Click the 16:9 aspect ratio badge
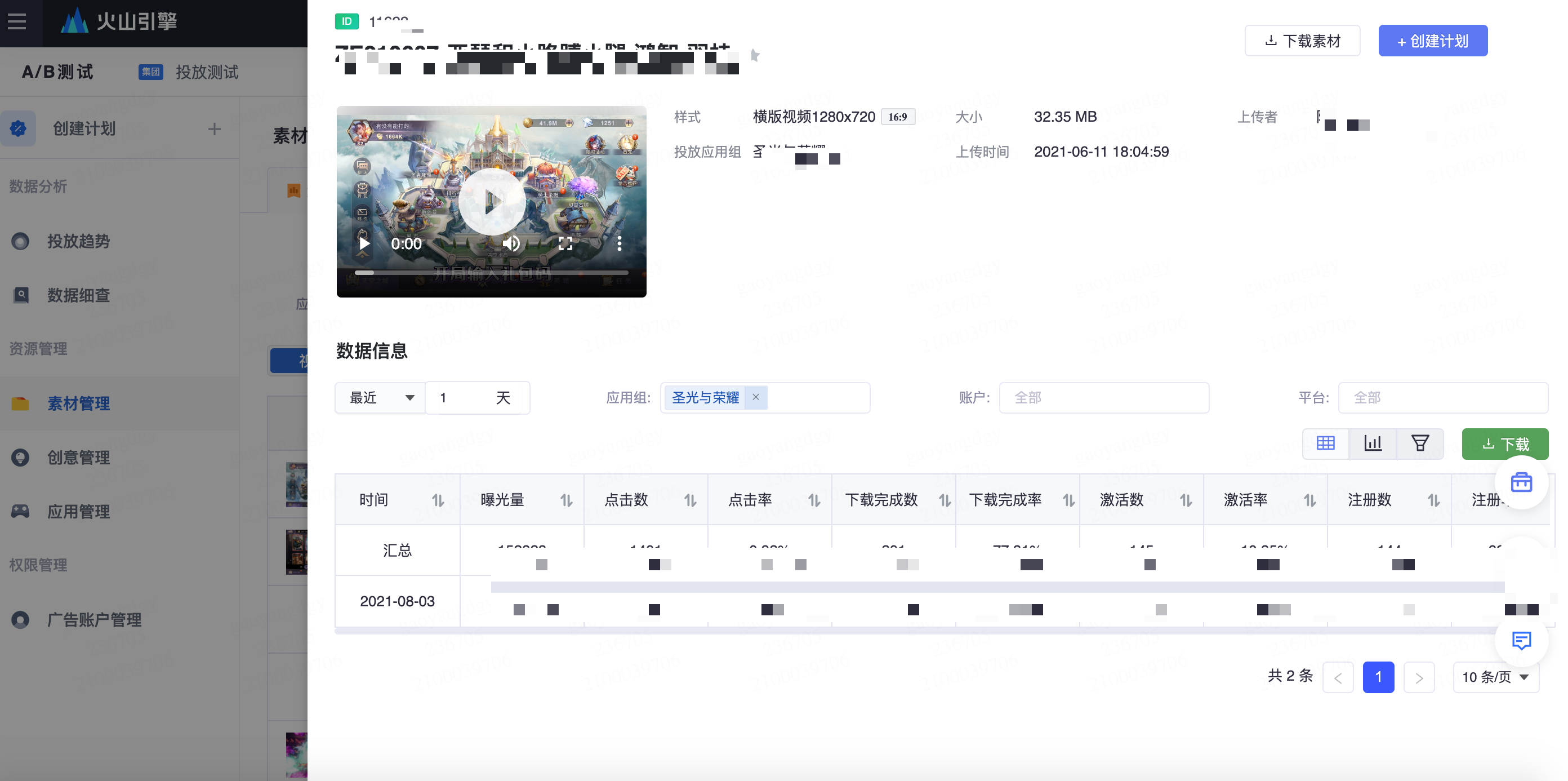Screen dimensions: 1568x781 (898, 116)
